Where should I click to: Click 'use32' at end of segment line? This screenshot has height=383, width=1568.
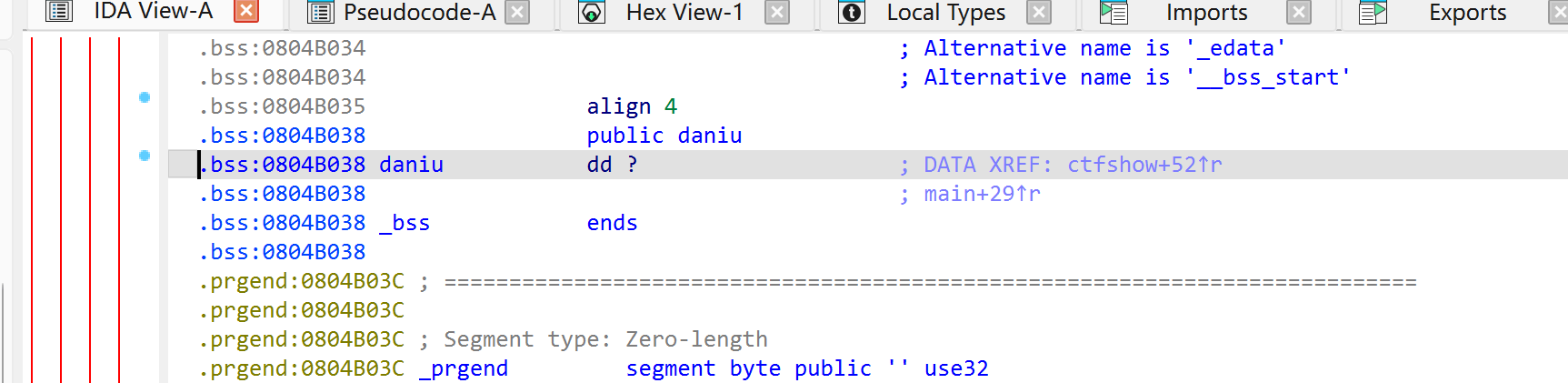click(x=956, y=368)
